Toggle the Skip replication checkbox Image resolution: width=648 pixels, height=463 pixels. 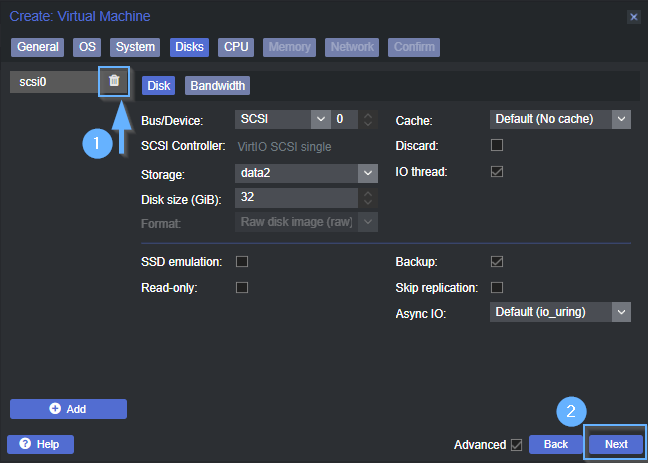pos(496,288)
